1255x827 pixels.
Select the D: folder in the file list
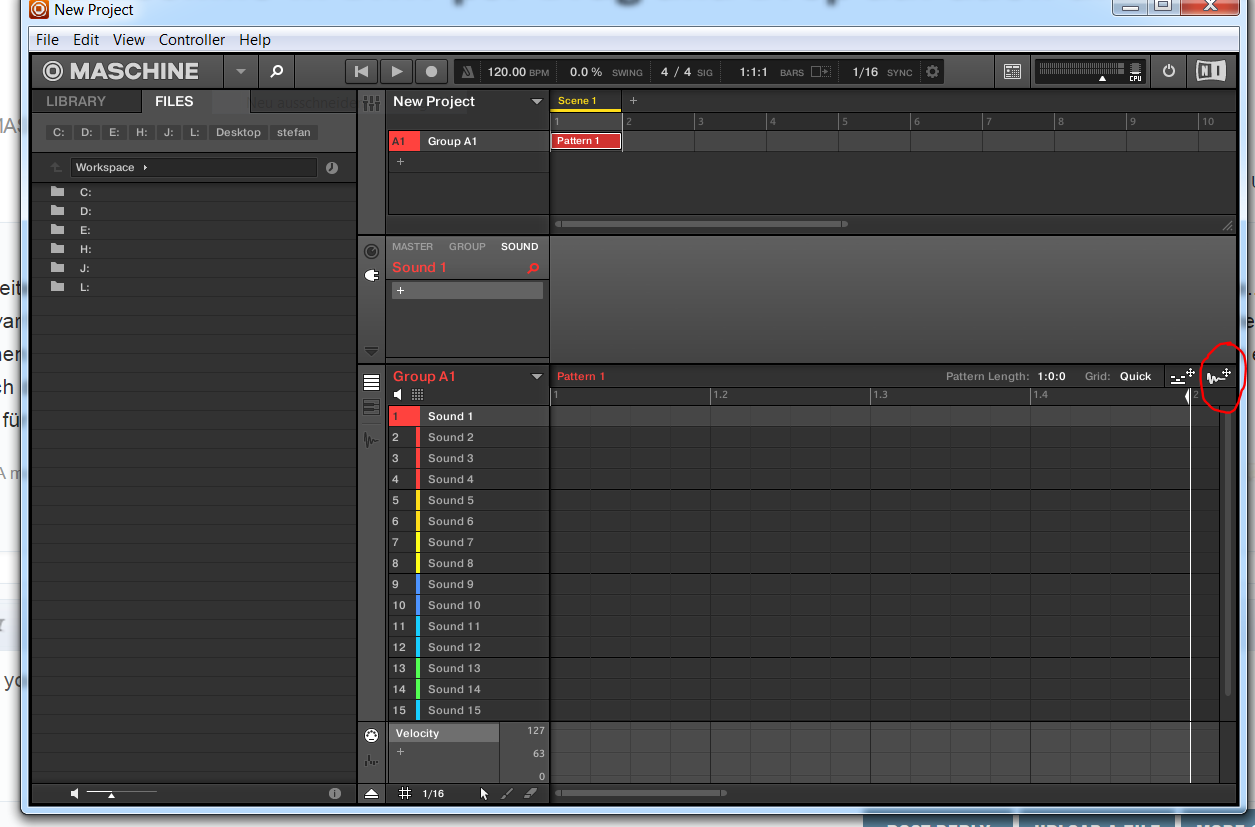[x=193, y=211]
